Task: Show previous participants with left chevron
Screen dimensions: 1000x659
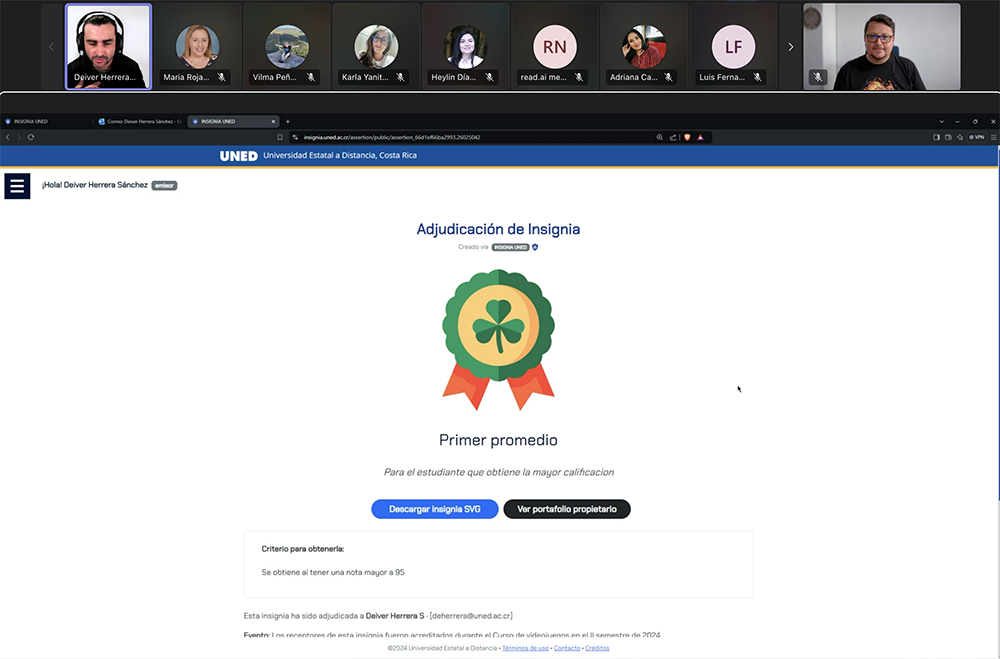Action: [x=52, y=47]
